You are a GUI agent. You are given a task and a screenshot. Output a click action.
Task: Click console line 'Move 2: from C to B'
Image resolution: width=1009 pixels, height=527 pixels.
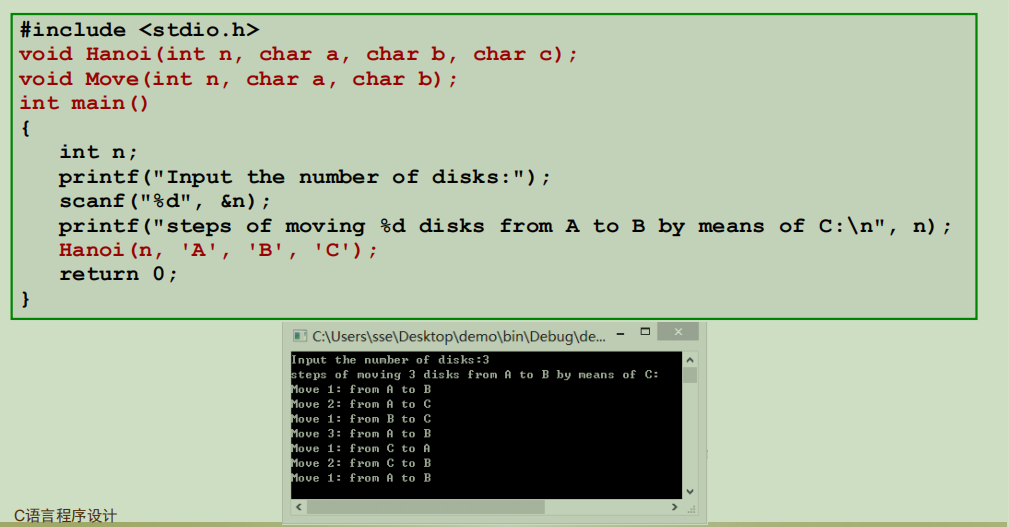click(361, 463)
